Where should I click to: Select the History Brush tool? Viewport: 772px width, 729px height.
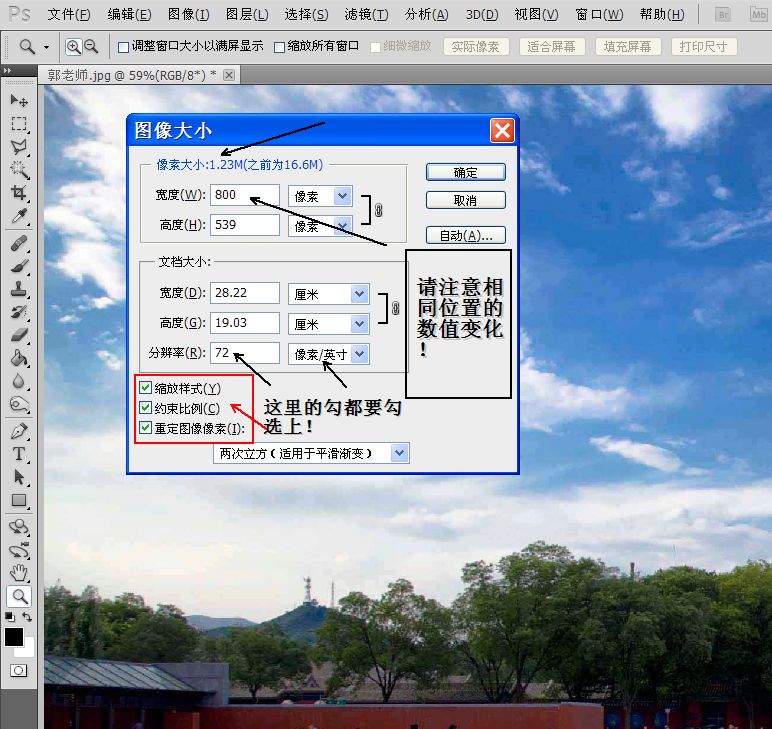click(19, 312)
